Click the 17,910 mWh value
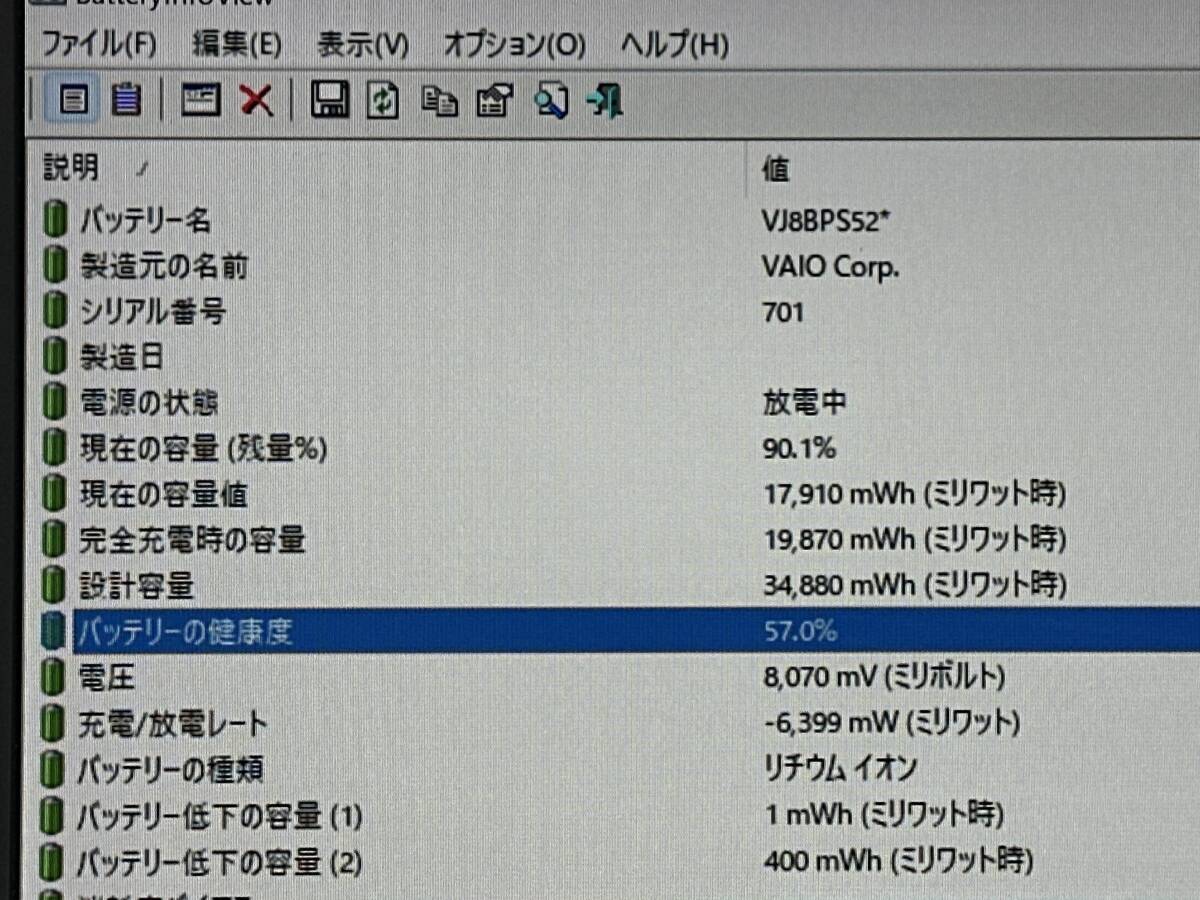This screenshot has width=1200, height=900. 913,494
